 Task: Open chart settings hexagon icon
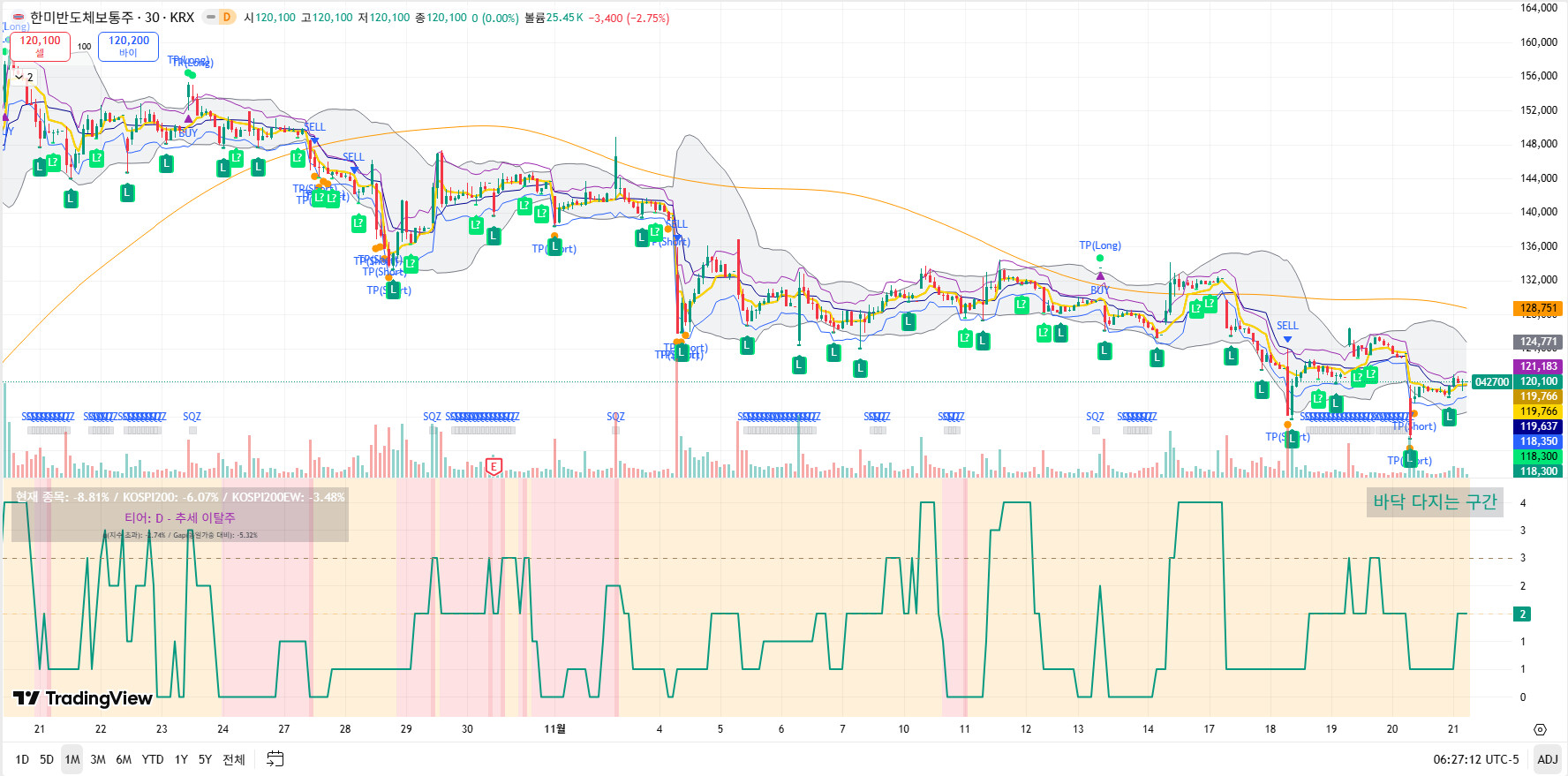[1541, 729]
